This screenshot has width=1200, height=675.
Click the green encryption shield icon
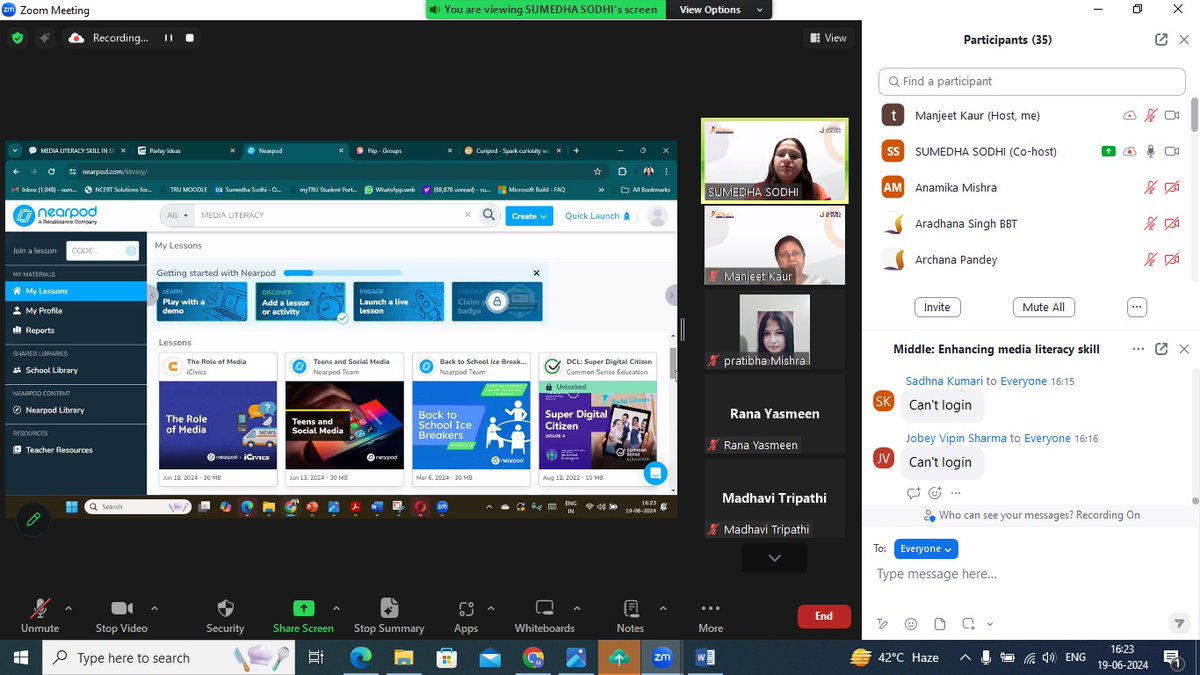pyautogui.click(x=17, y=38)
